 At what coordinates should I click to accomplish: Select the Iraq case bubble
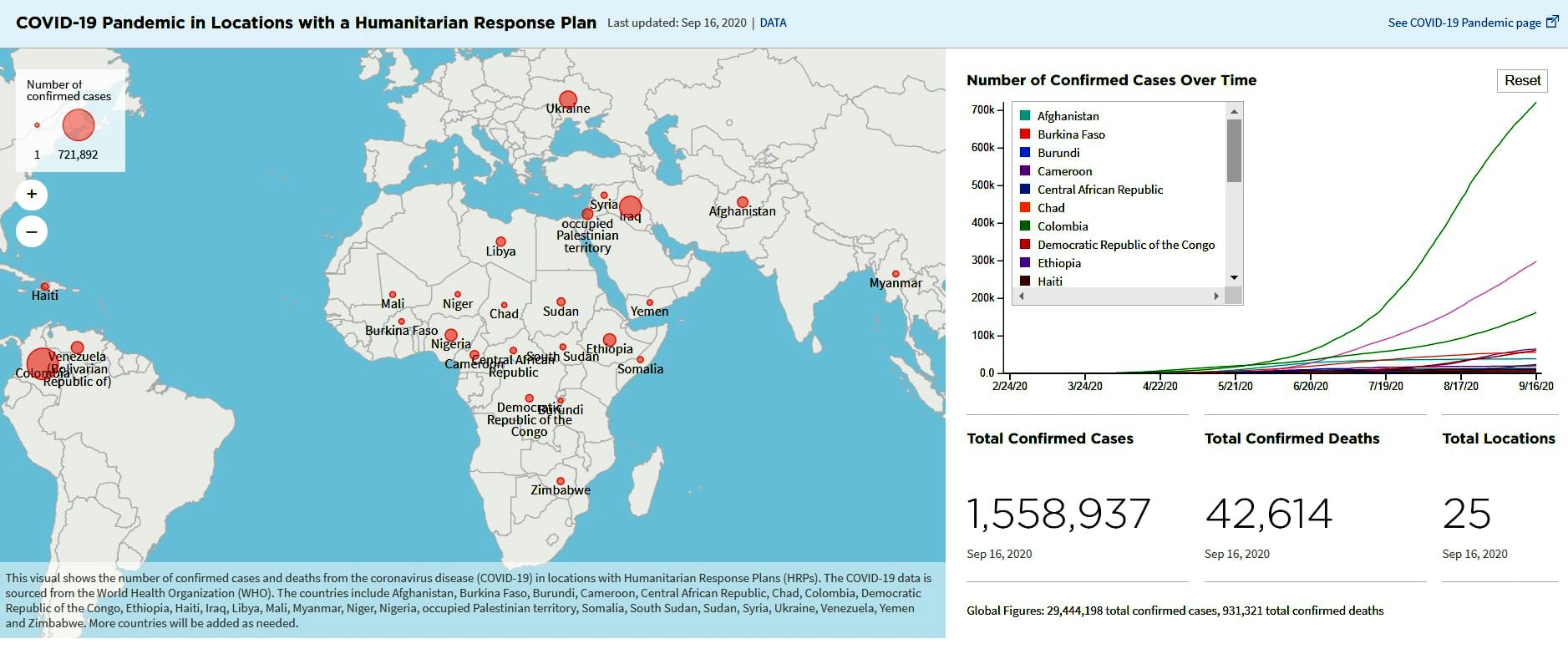click(x=631, y=206)
